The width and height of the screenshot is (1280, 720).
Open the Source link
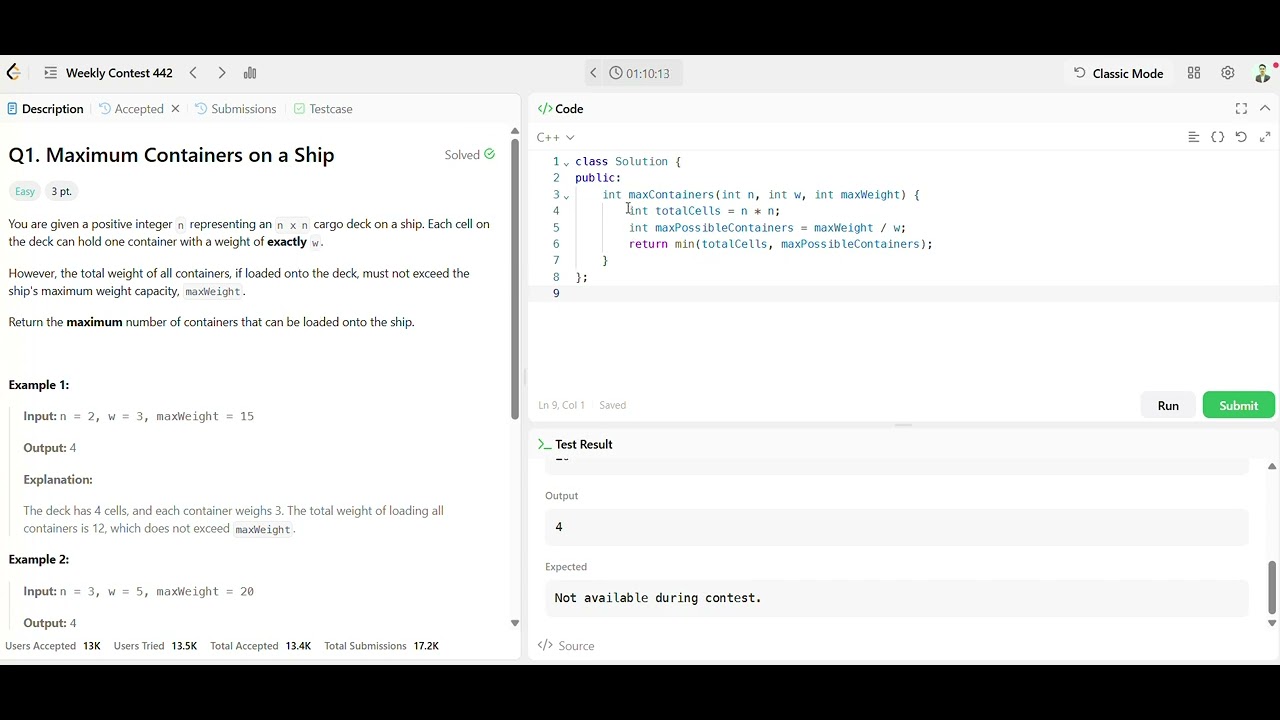tap(566, 646)
